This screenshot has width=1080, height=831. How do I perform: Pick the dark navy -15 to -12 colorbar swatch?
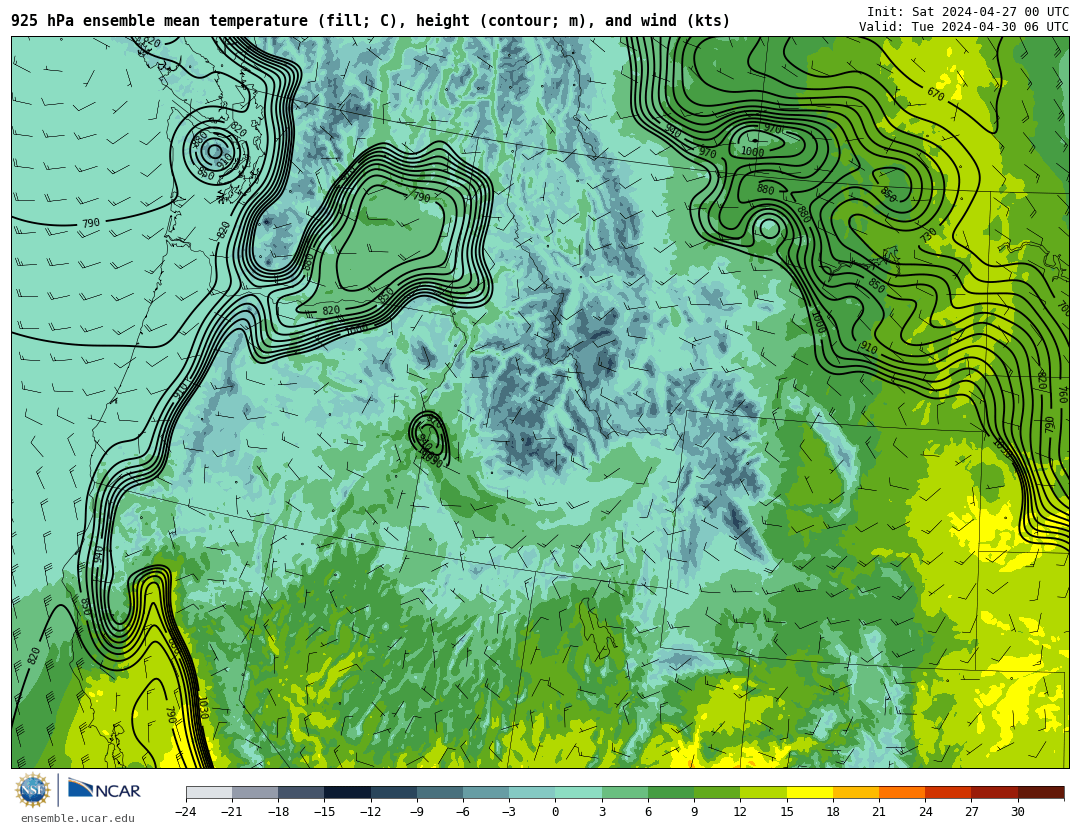[x=348, y=792]
